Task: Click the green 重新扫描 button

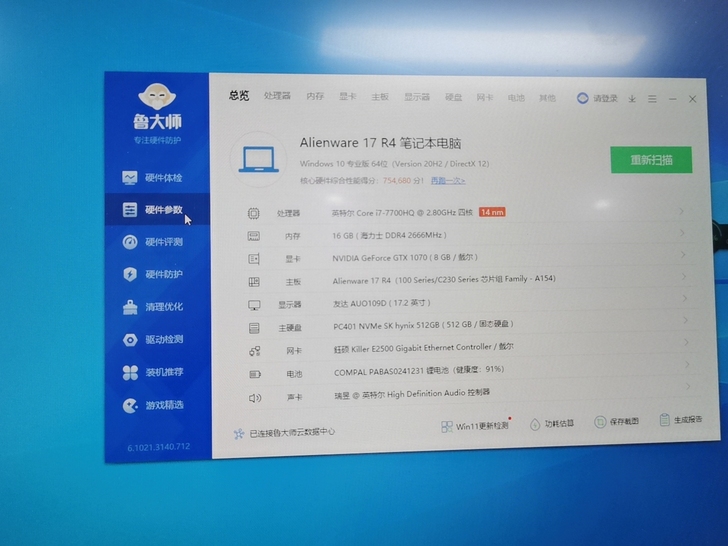Action: pos(651,160)
